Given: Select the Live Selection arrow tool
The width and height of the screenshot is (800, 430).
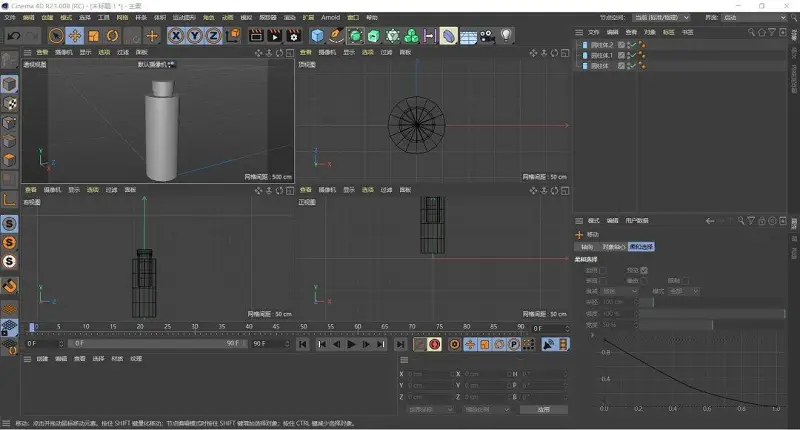Looking at the screenshot, I should coord(56,36).
